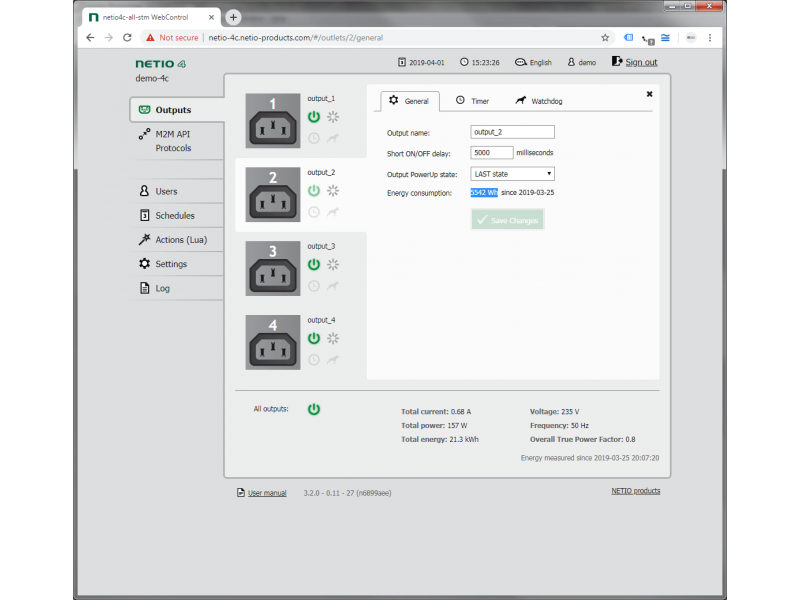Click the NETIO 4 logo
Screen dimensions: 800x600
point(161,64)
